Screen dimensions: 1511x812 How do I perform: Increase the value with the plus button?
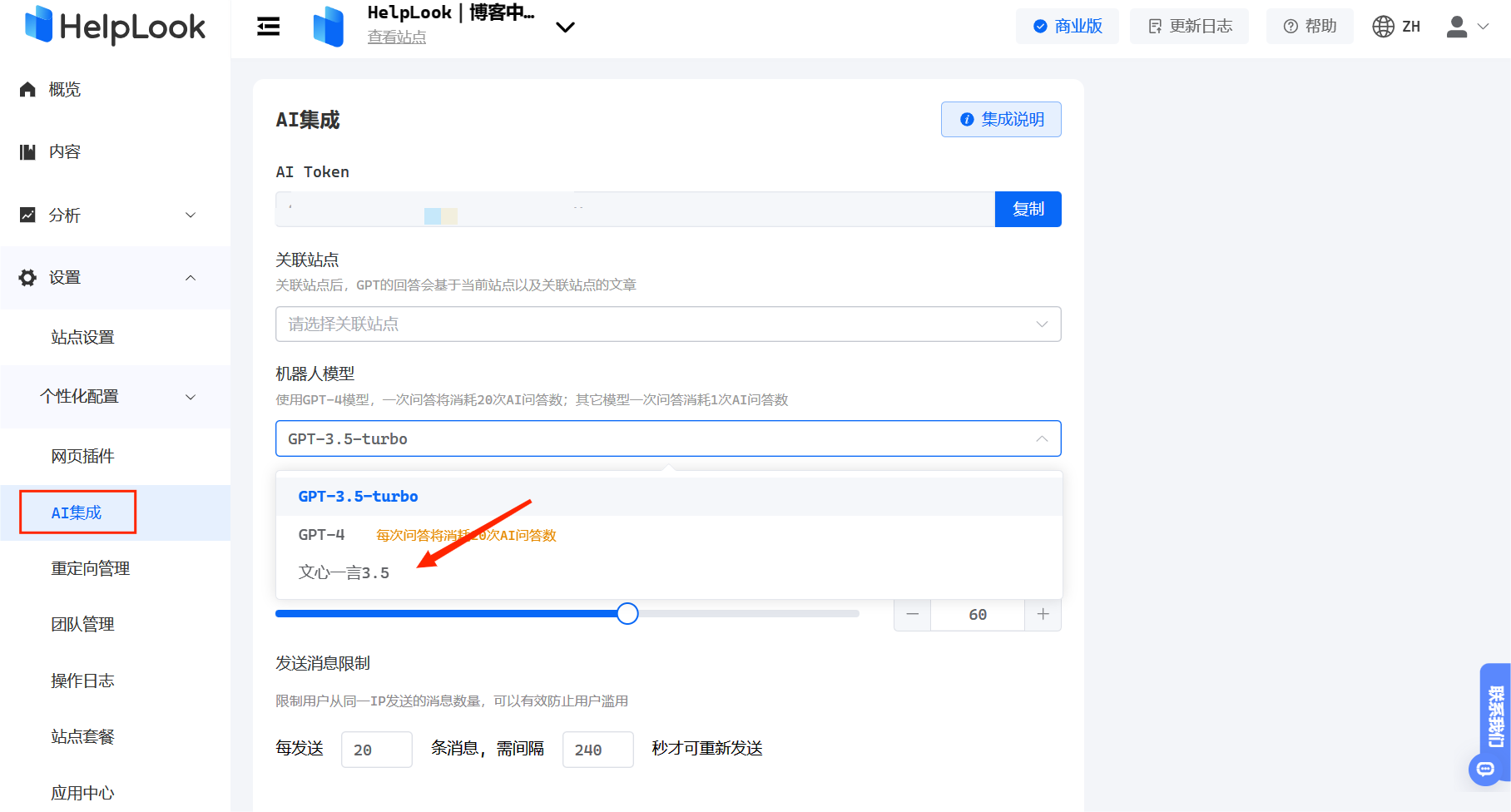coord(1043,615)
